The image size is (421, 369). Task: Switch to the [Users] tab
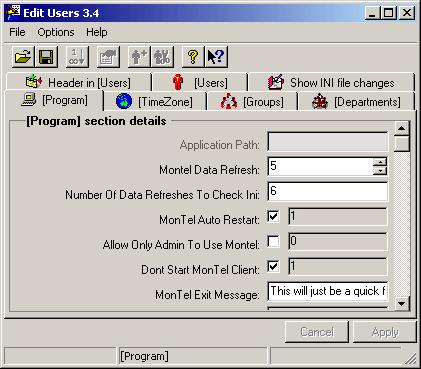[x=200, y=82]
